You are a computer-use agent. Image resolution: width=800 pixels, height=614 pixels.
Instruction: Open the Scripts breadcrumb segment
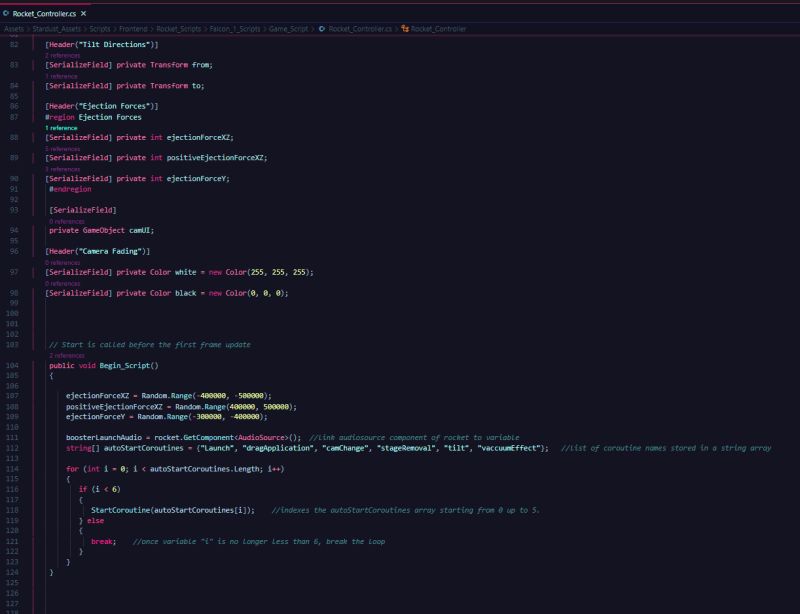pos(99,29)
